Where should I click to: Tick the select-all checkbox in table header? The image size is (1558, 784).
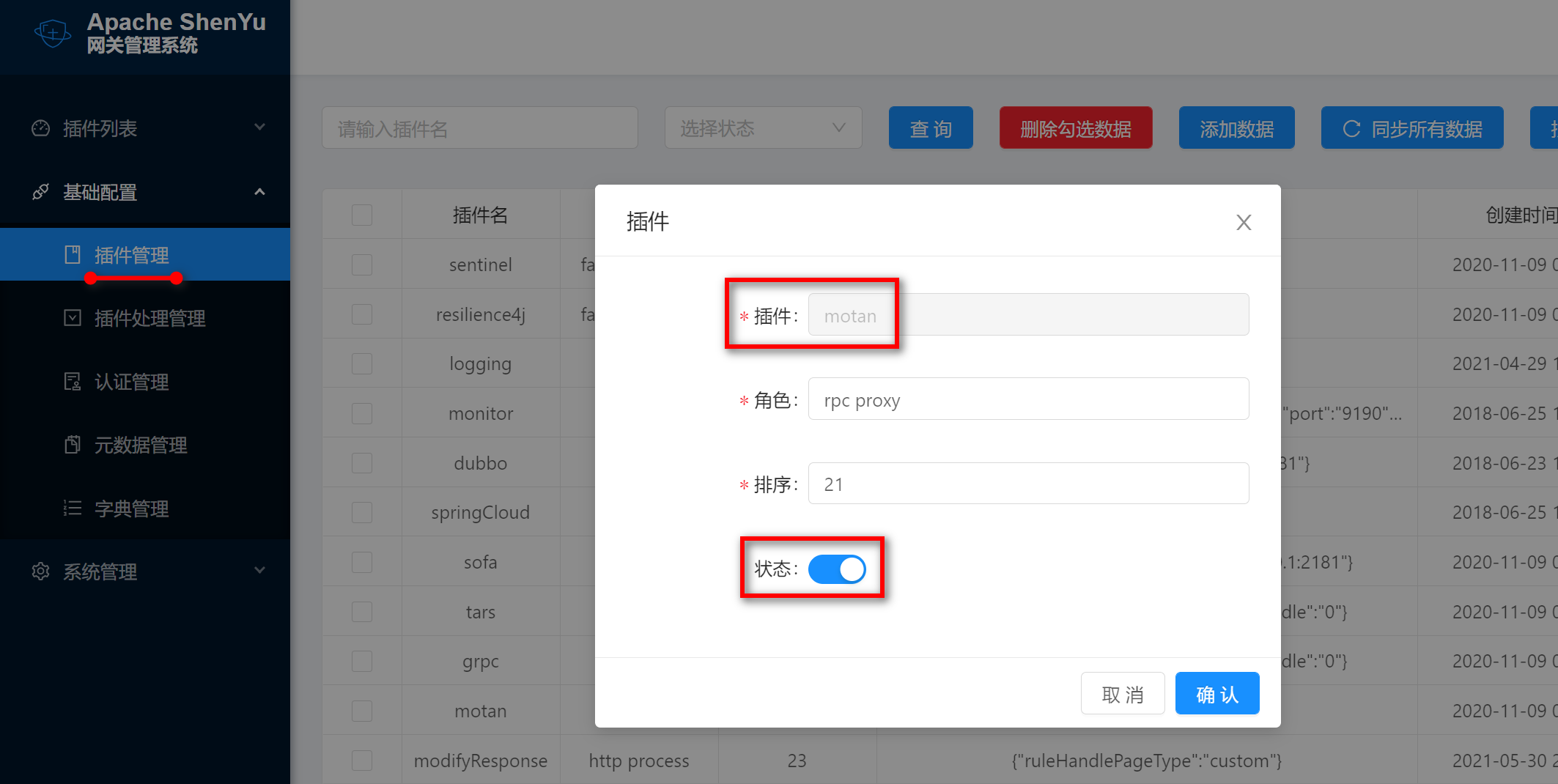(362, 215)
